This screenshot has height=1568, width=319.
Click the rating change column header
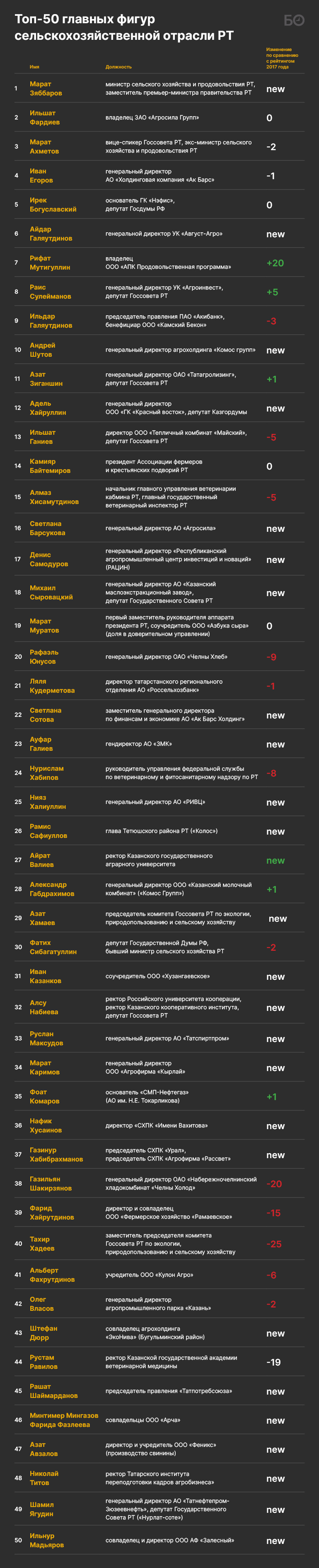pos(282,58)
